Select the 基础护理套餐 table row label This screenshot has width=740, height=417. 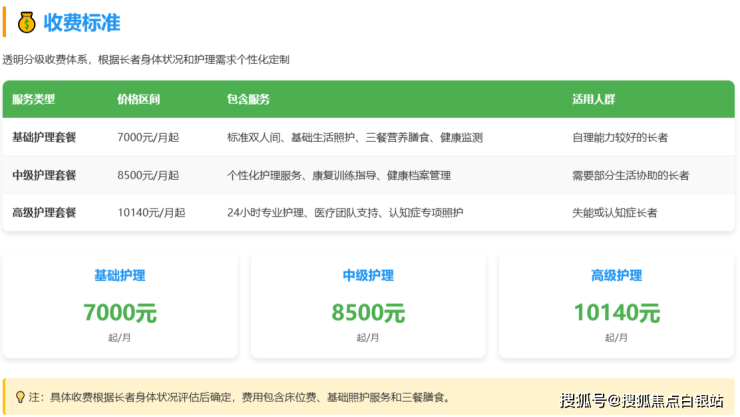[44, 137]
